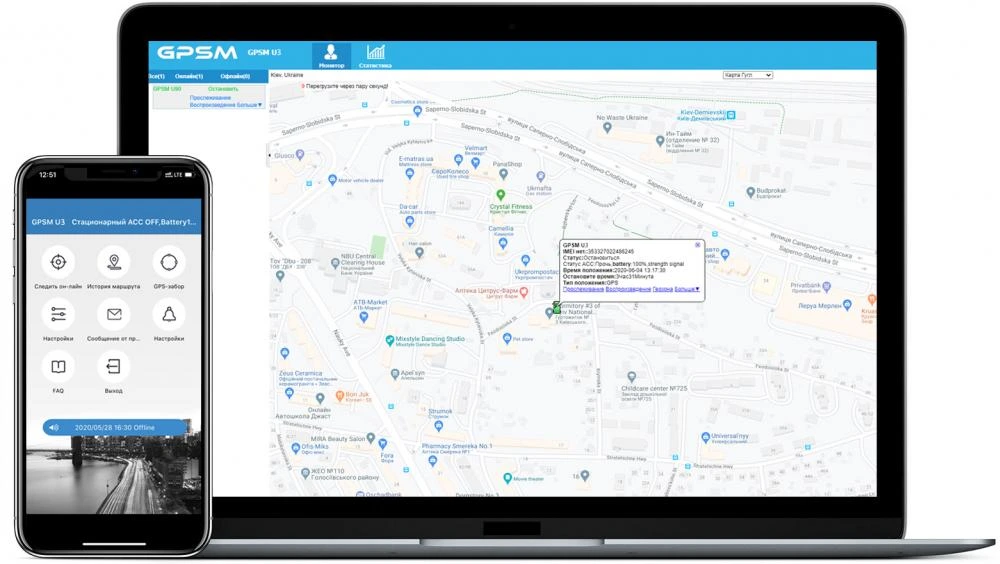The image size is (1000, 564).
Task: Tap the Следить он-лайн tracking icon
Action: (x=58, y=263)
